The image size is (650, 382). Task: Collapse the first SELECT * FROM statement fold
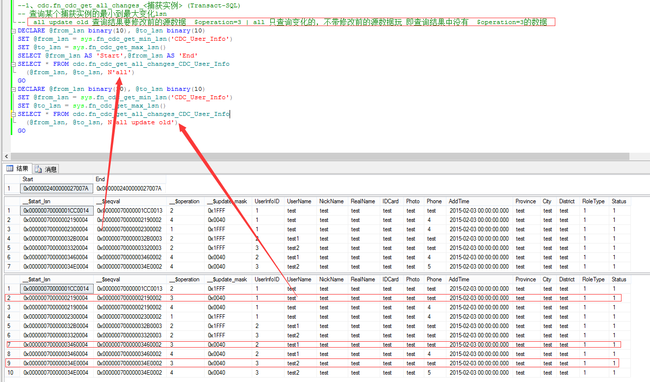[x=14, y=64]
